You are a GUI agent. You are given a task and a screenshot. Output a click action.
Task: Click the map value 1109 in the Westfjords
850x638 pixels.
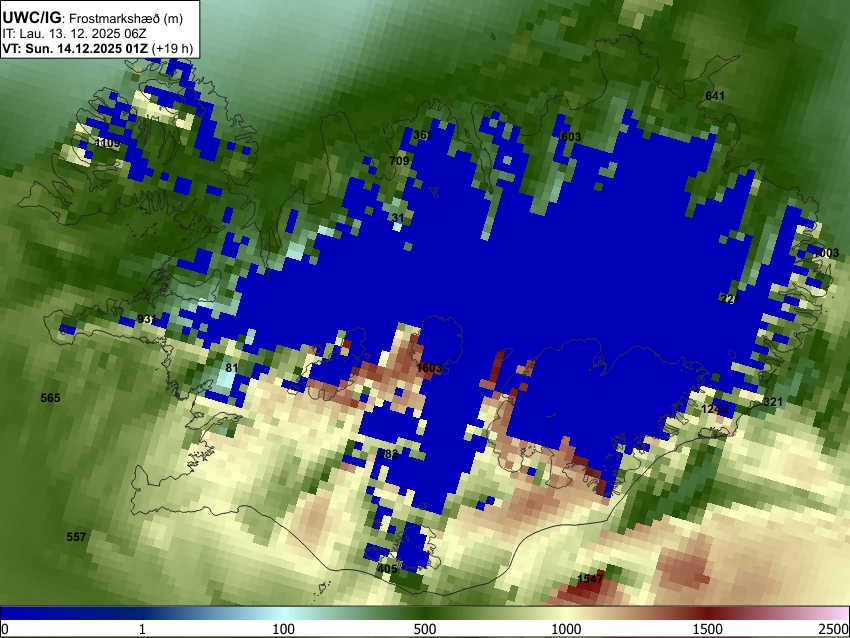pos(107,143)
